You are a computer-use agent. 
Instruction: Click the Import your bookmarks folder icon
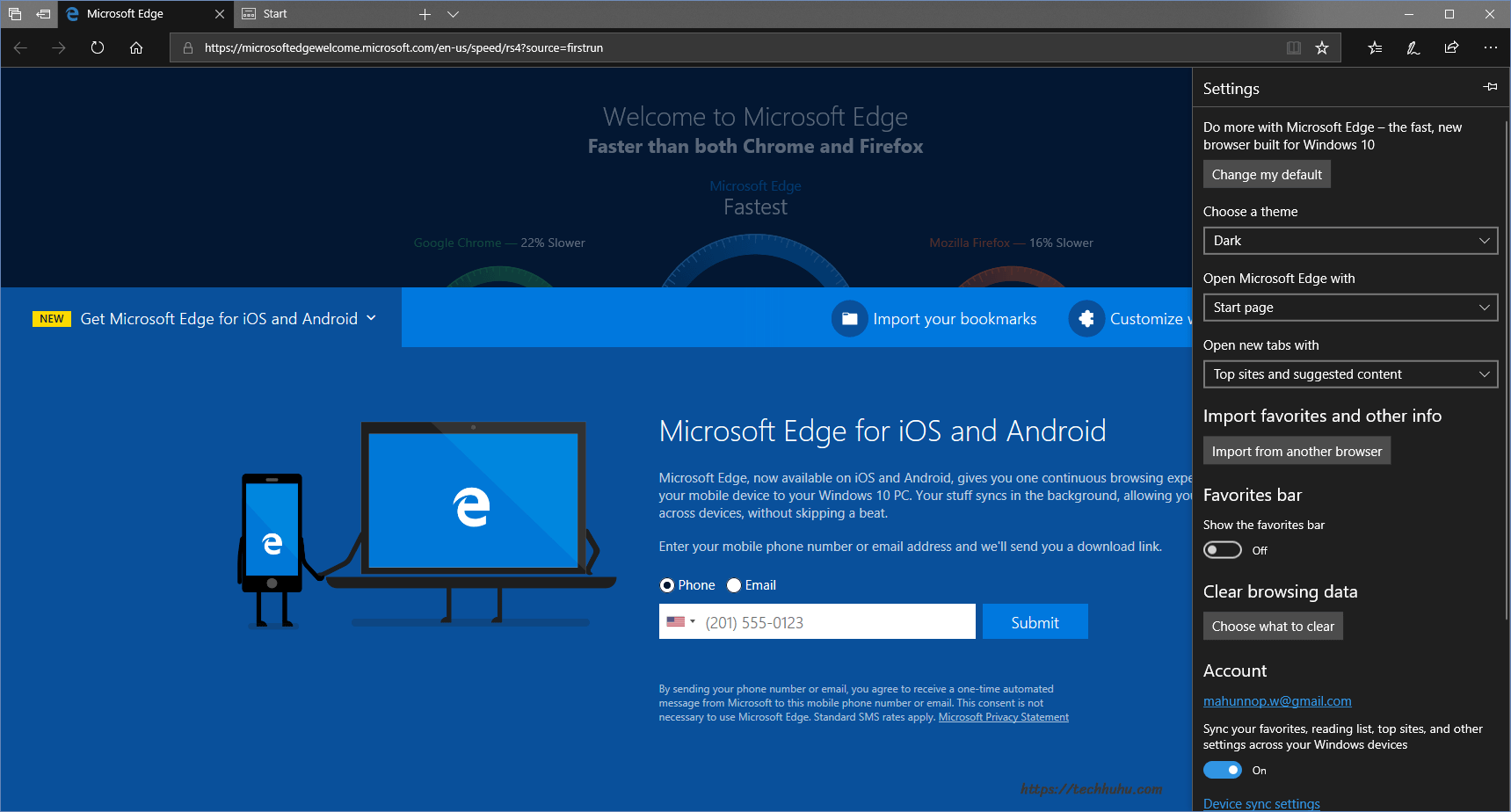point(849,318)
